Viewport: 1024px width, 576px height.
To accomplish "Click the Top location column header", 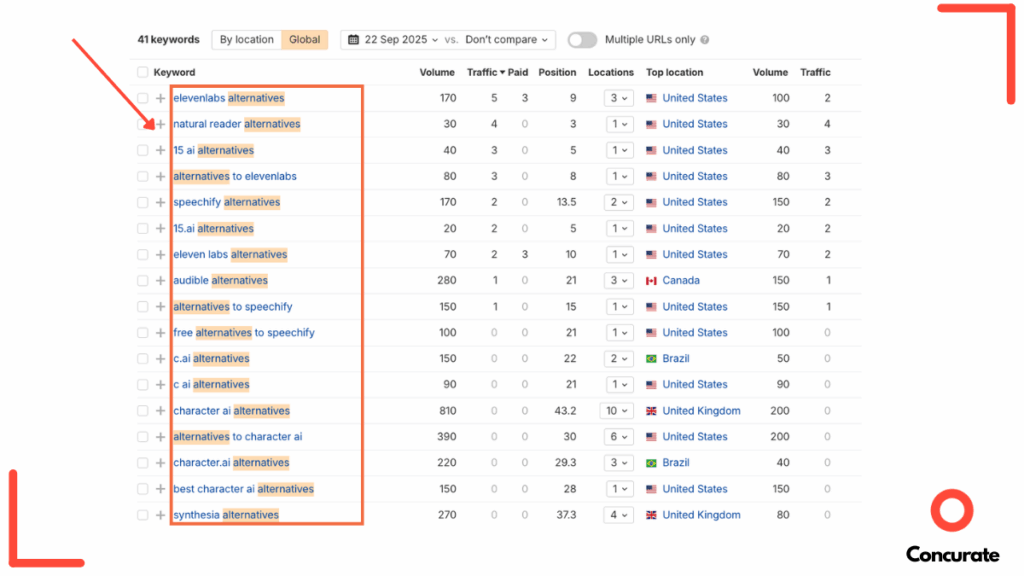I will pyautogui.click(x=675, y=72).
